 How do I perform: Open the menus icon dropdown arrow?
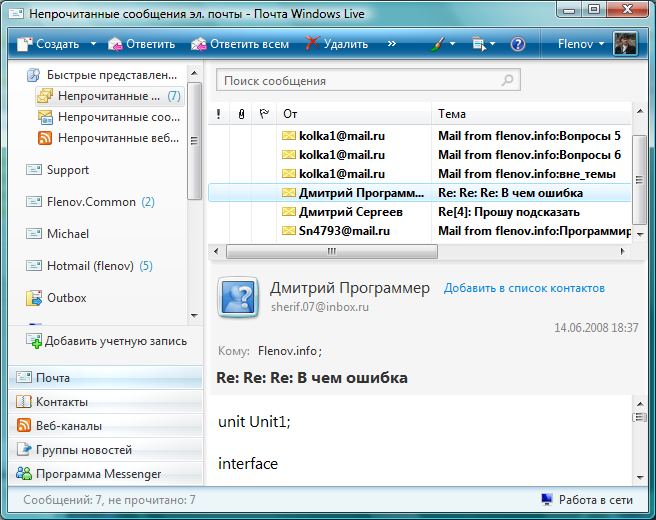coord(492,44)
